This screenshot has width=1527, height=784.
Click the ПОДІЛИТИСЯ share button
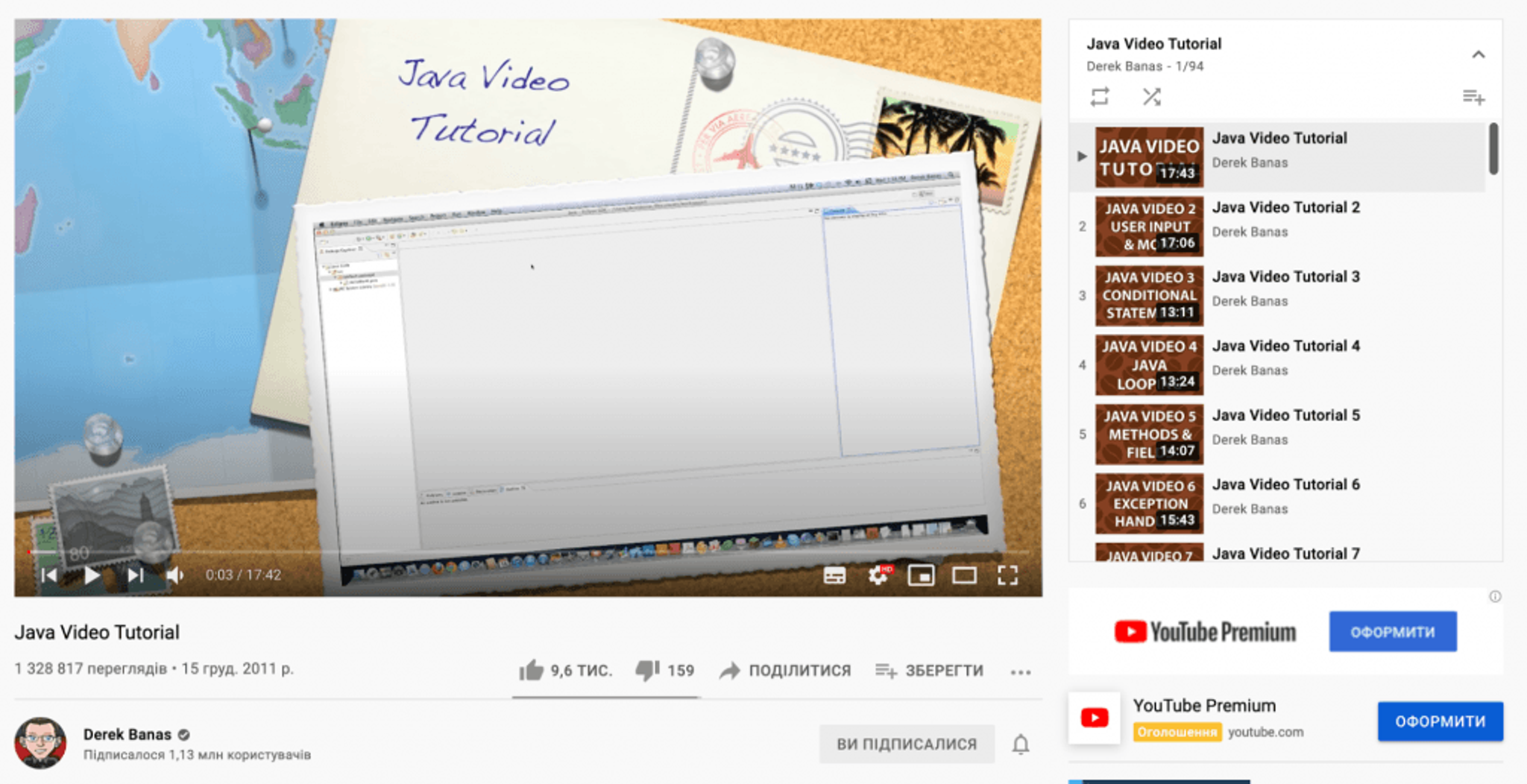click(x=785, y=671)
